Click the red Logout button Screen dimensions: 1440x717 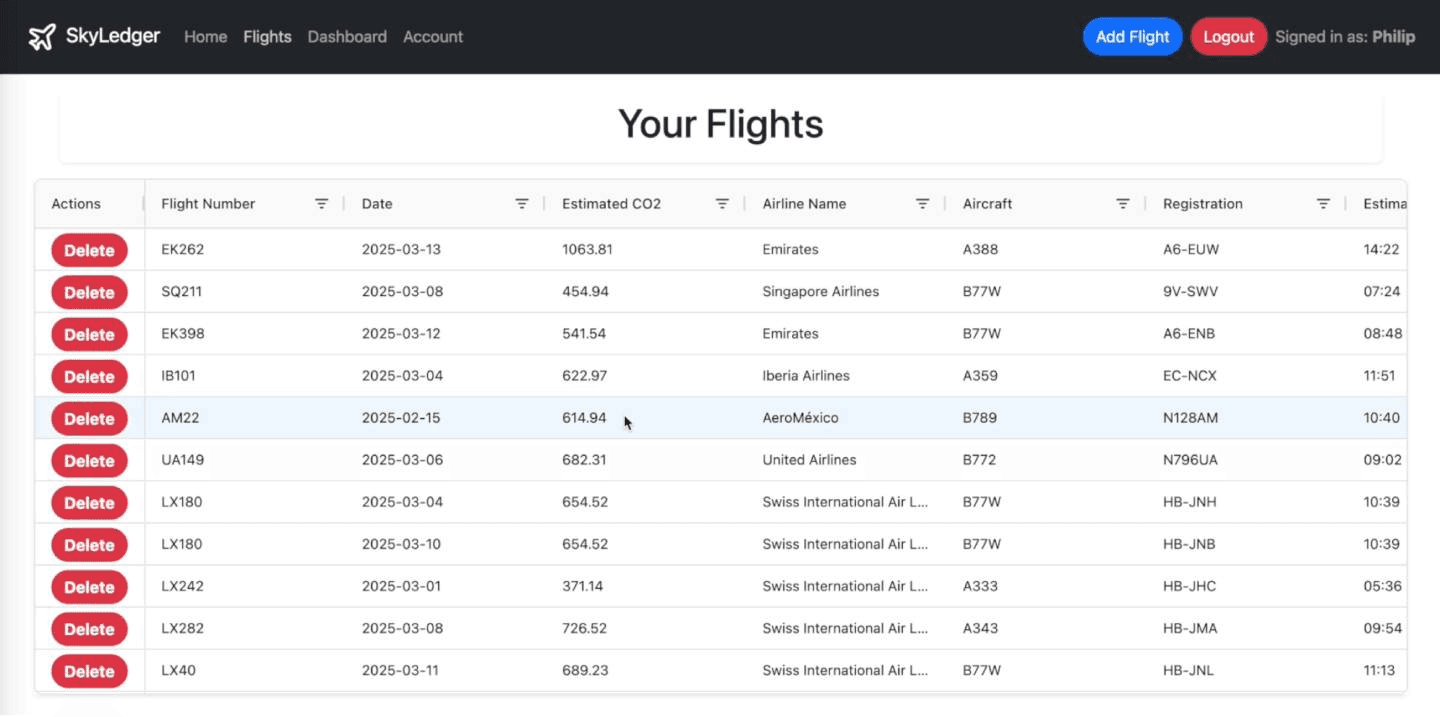click(1228, 37)
